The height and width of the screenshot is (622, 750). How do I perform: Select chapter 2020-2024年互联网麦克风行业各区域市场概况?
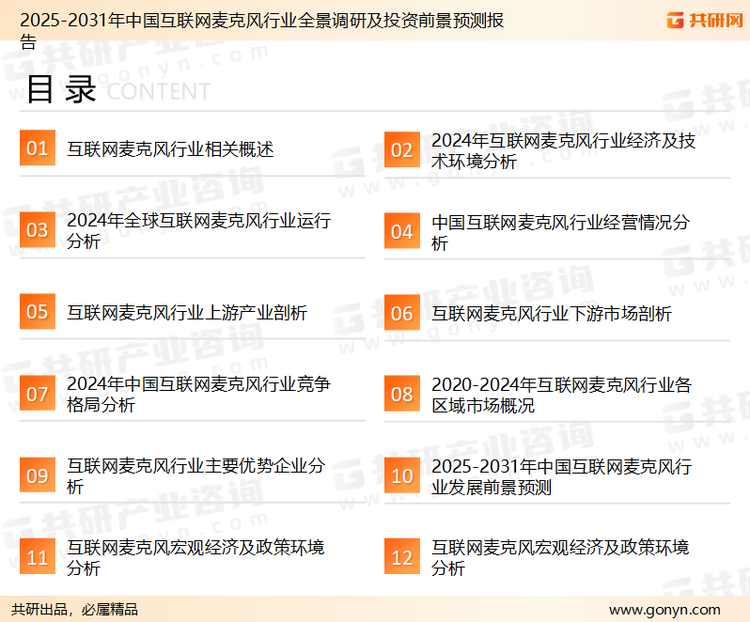pyautogui.click(x=562, y=395)
